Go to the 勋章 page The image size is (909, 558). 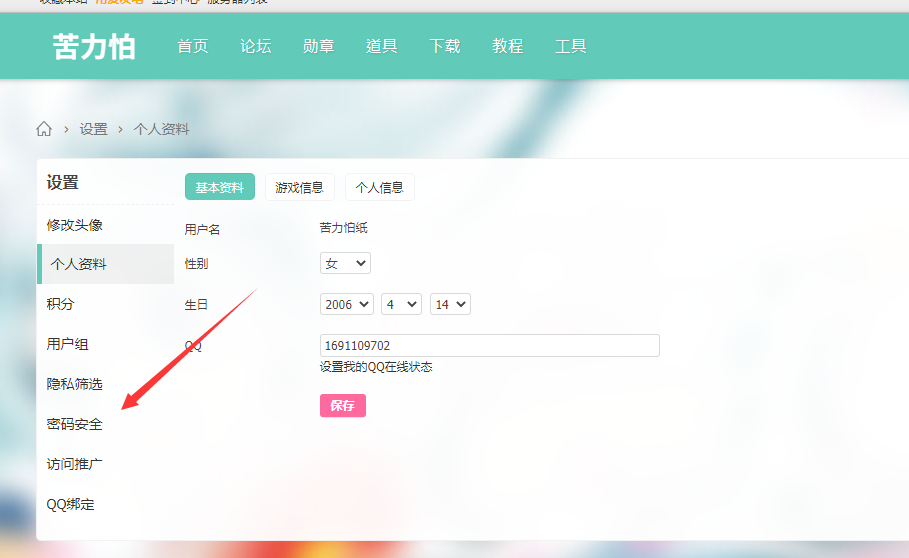(x=319, y=46)
